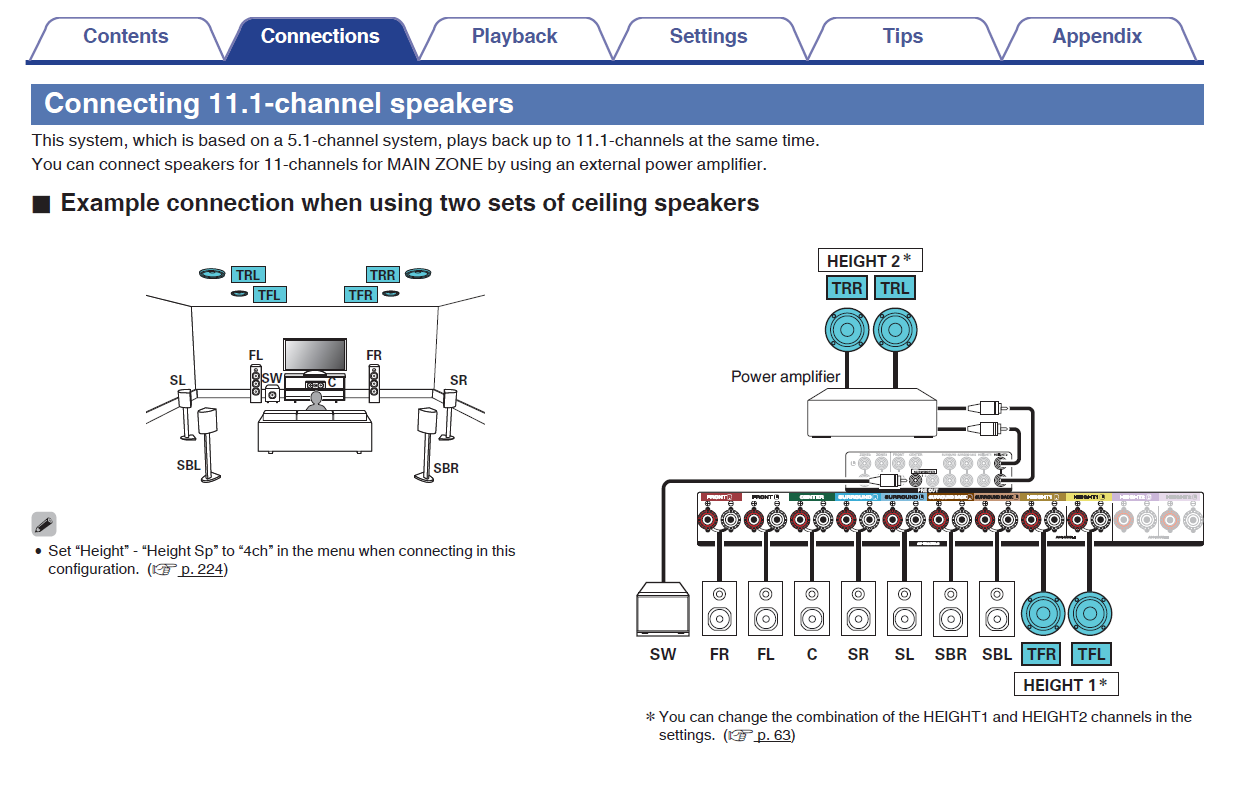The height and width of the screenshot is (806, 1233).
Task: Open the Contents tab
Action: [x=125, y=37]
